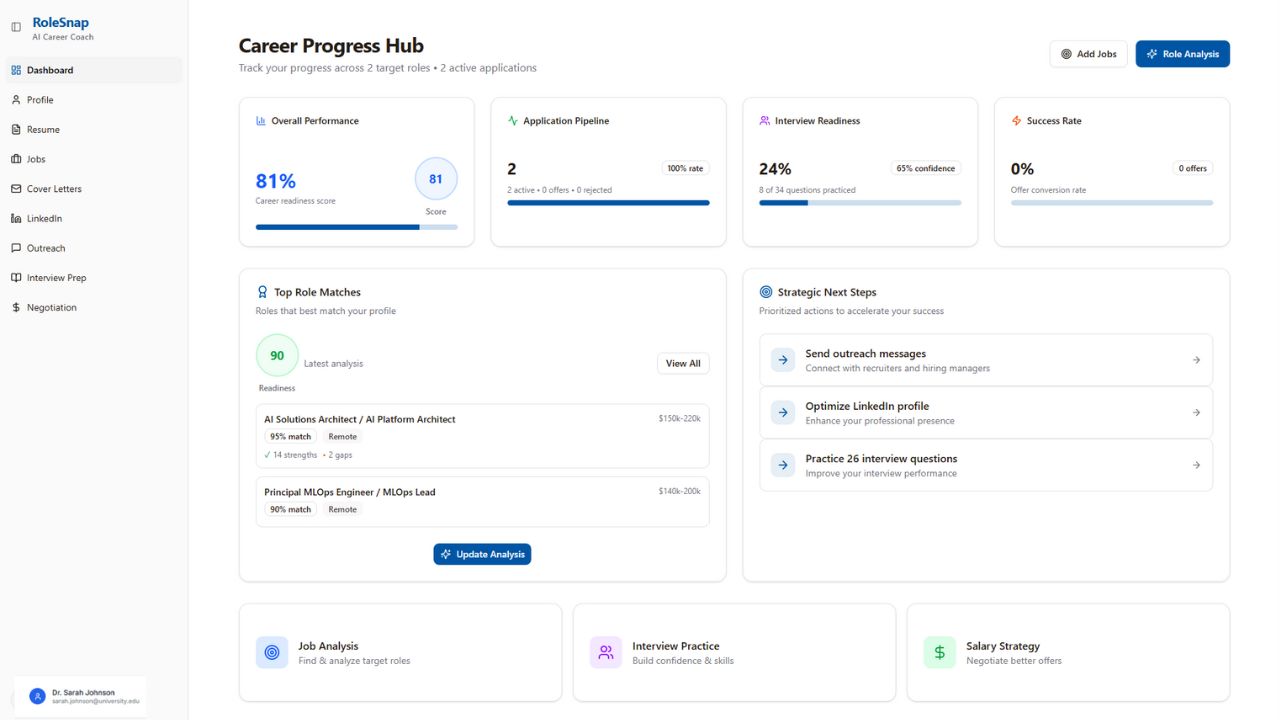Expand Practice 26 interview questions arrow
The image size is (1280, 720).
click(x=1196, y=465)
